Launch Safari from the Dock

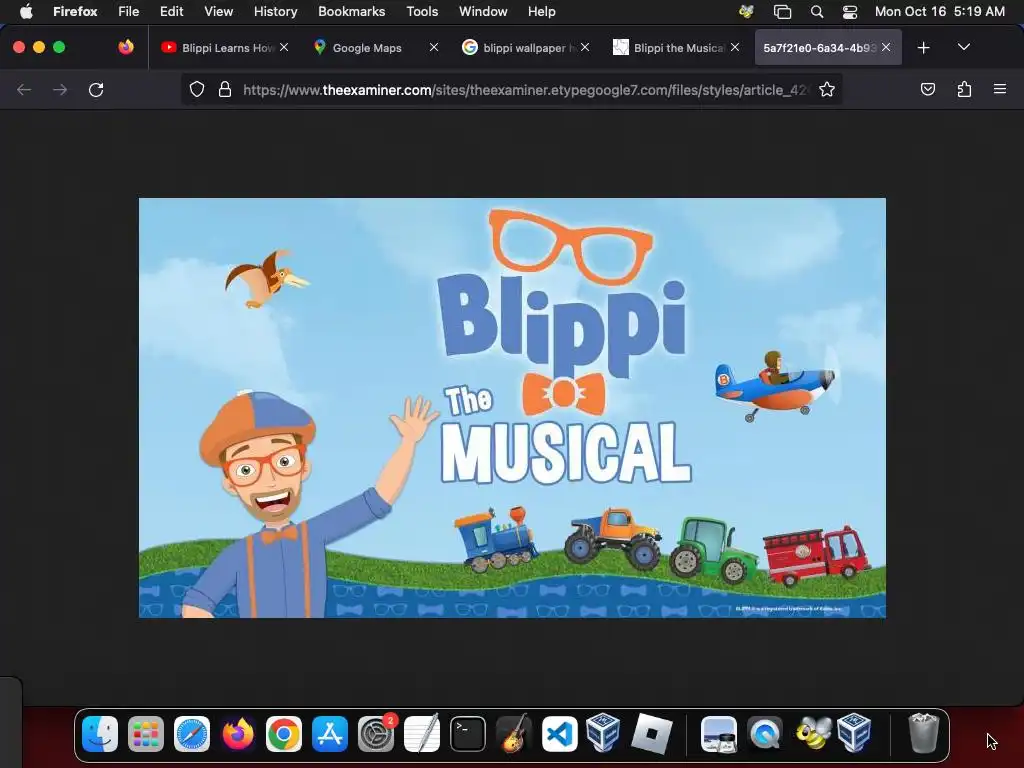pyautogui.click(x=192, y=734)
